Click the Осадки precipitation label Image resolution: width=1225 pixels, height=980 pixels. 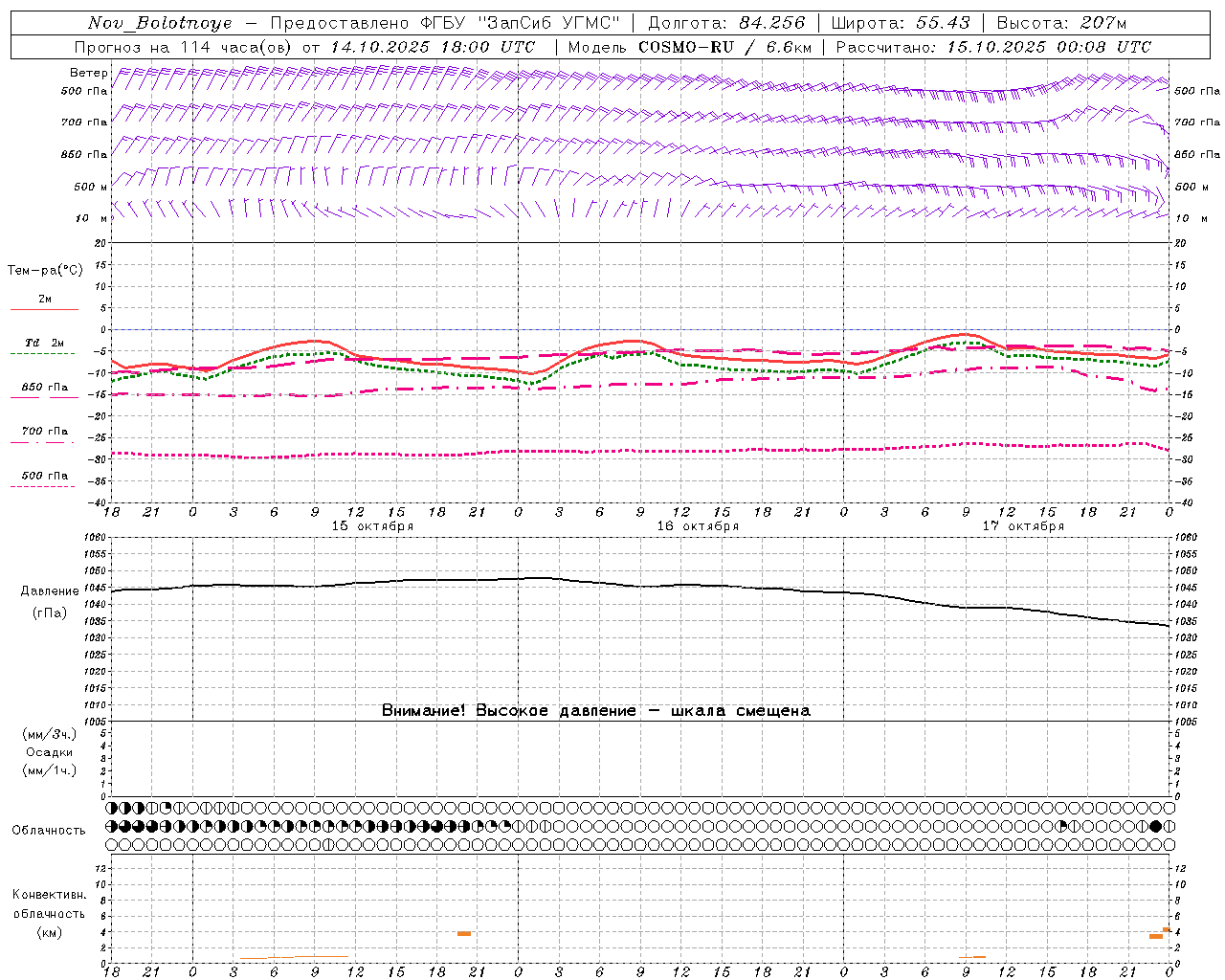click(50, 752)
